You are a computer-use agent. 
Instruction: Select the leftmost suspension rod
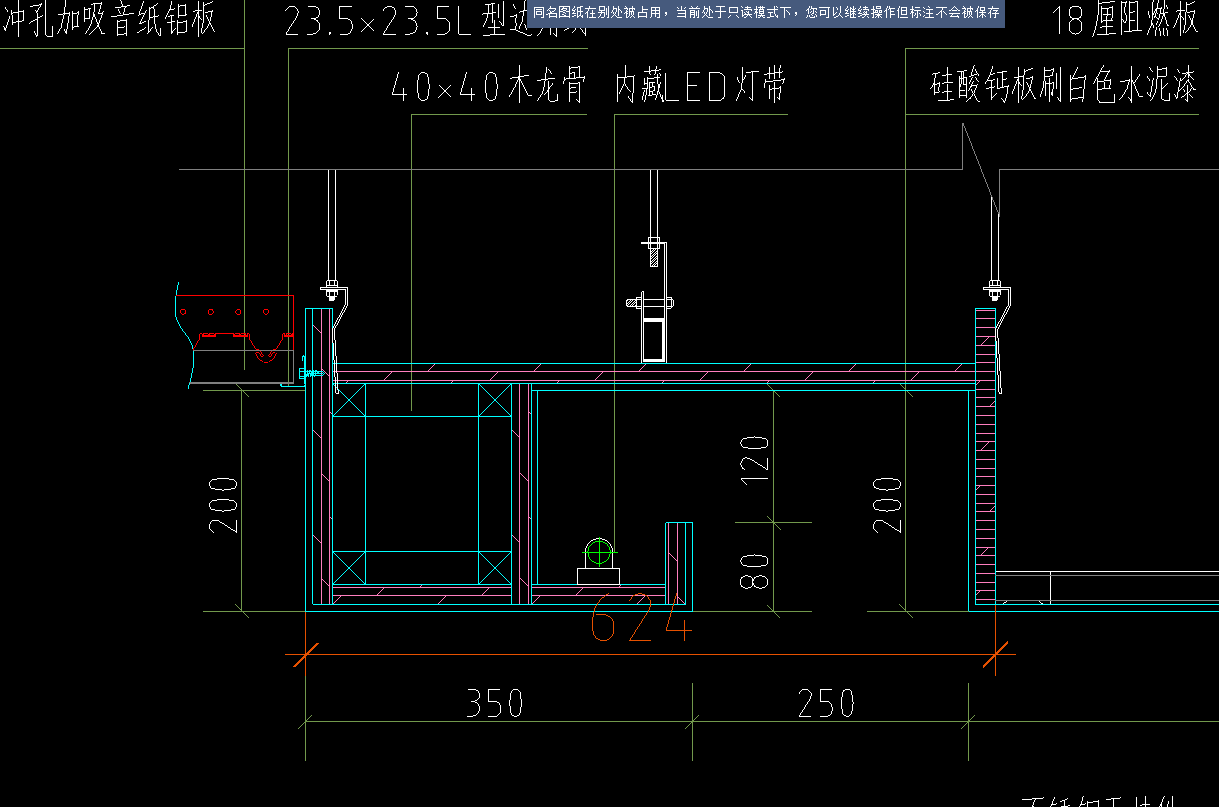click(x=330, y=230)
